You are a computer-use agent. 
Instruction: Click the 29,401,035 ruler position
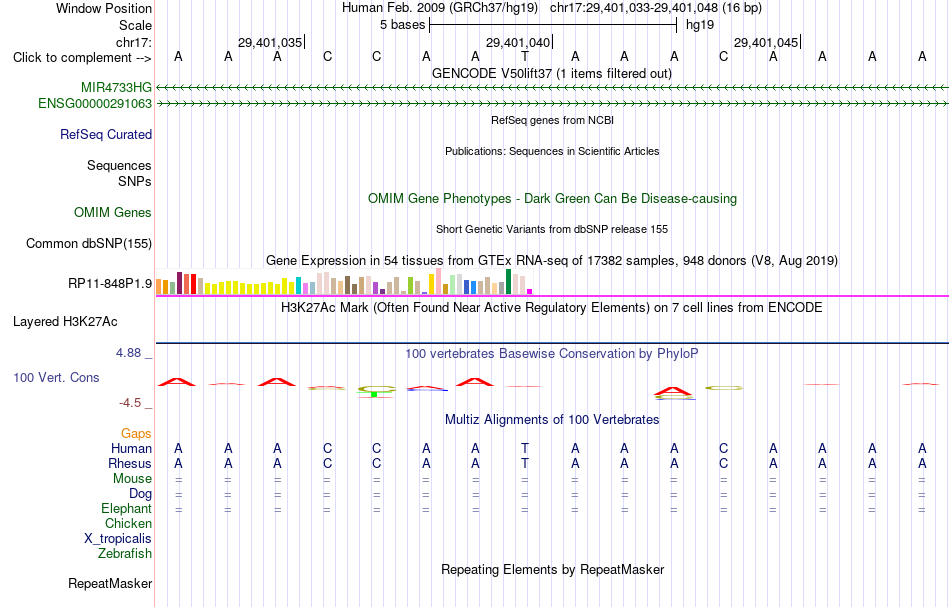[x=270, y=42]
